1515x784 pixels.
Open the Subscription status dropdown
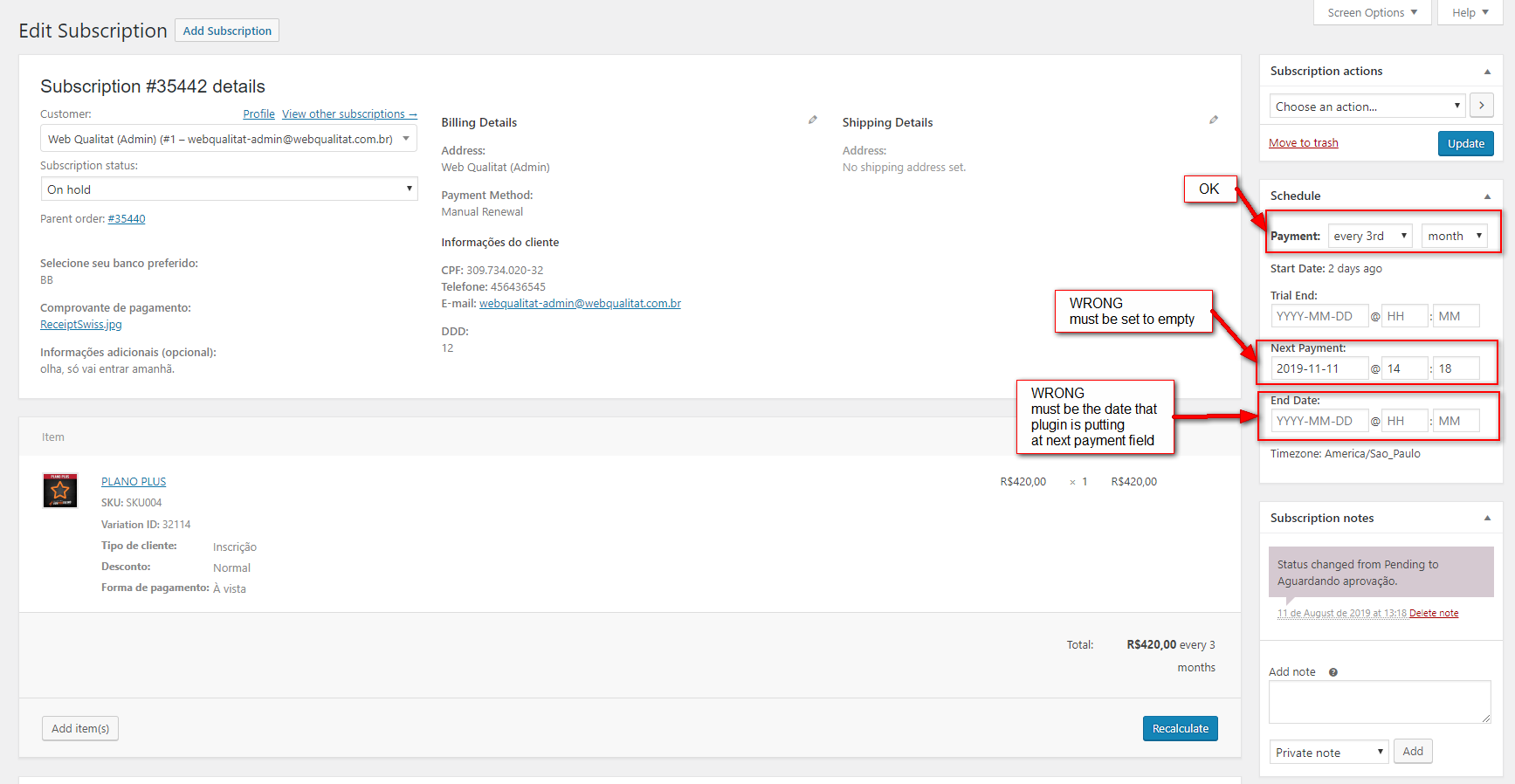pyautogui.click(x=229, y=189)
